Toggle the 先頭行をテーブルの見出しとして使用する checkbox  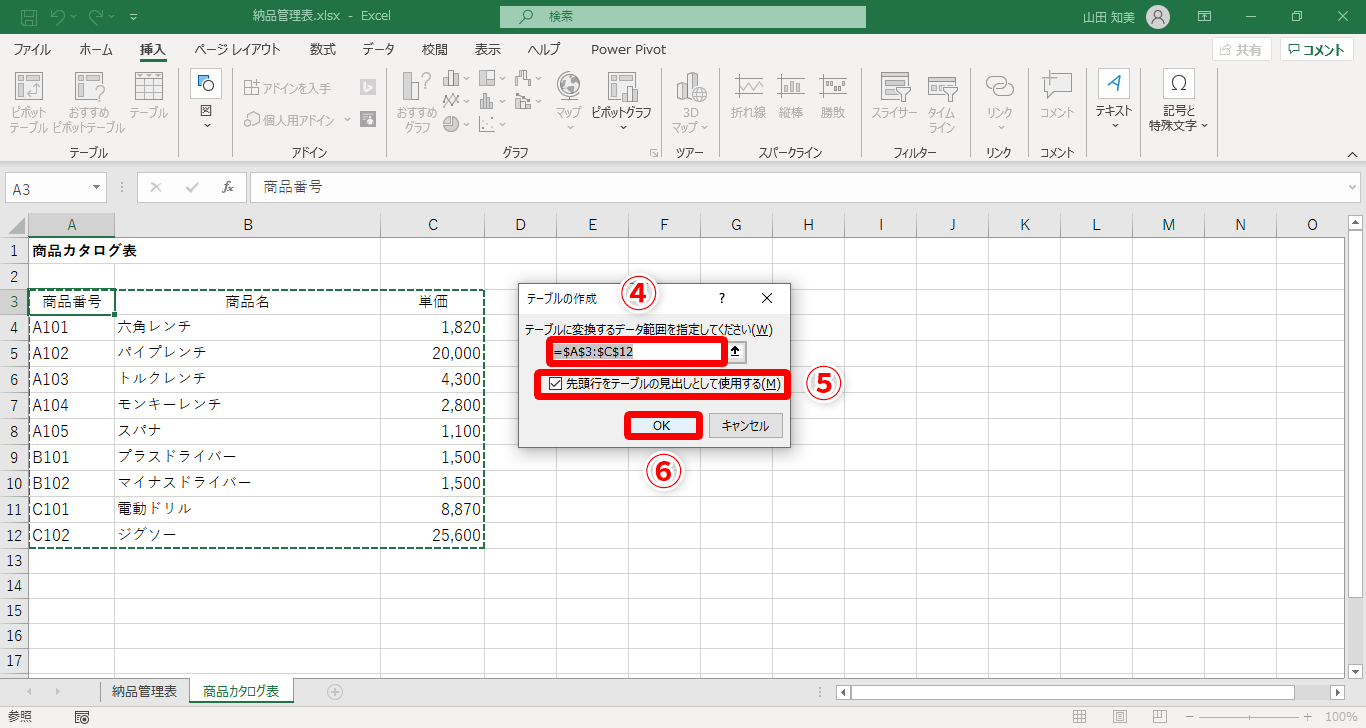(x=555, y=384)
